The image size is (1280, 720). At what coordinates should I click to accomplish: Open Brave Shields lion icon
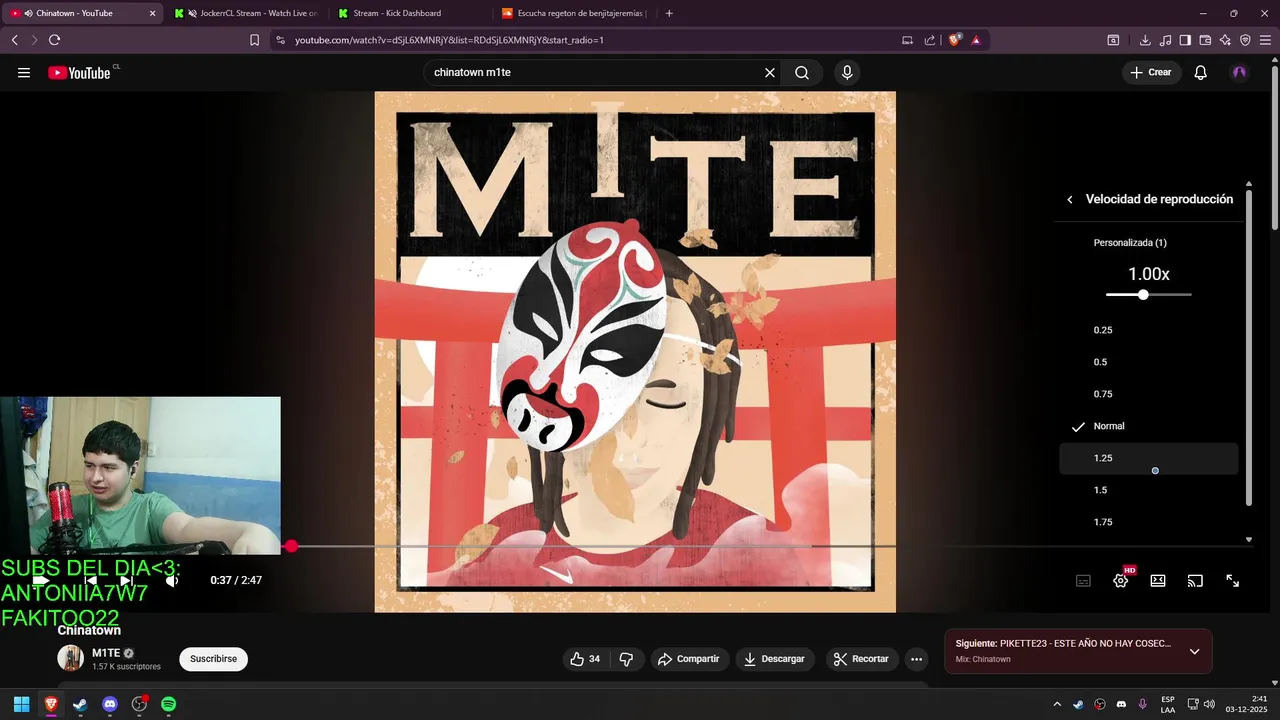[x=955, y=40]
